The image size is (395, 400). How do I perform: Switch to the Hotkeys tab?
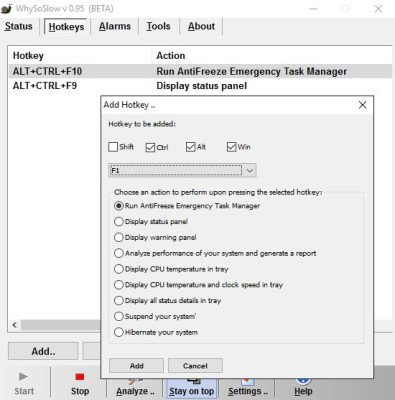click(x=66, y=27)
